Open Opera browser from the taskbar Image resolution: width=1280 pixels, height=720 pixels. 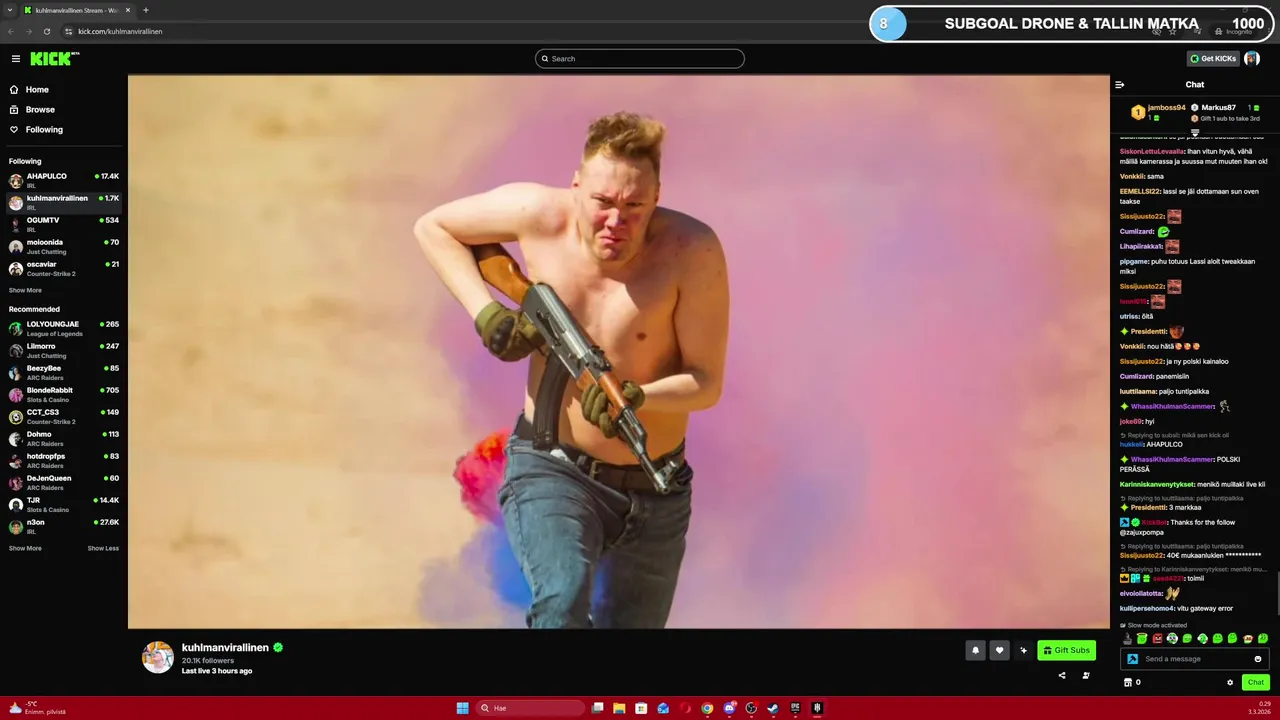pos(685,708)
